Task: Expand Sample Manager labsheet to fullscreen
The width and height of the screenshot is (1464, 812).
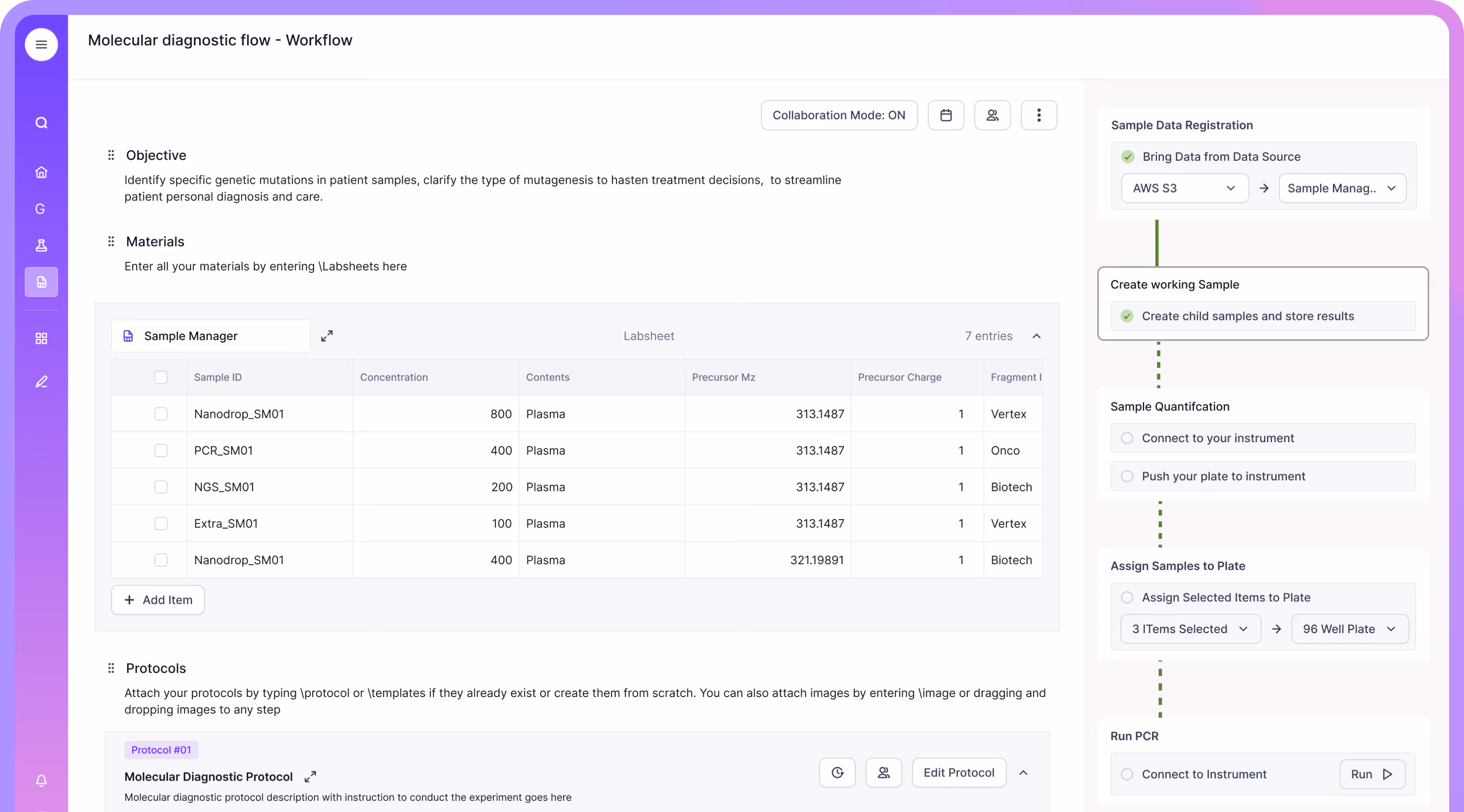Action: coord(327,336)
